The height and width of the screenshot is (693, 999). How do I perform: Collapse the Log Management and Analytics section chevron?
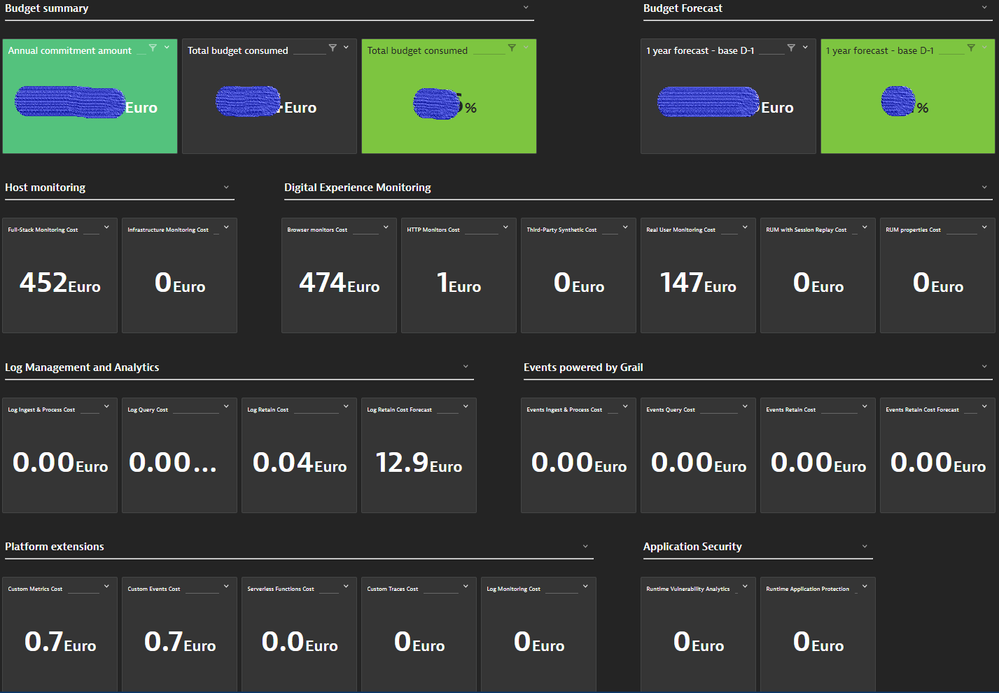(x=466, y=367)
